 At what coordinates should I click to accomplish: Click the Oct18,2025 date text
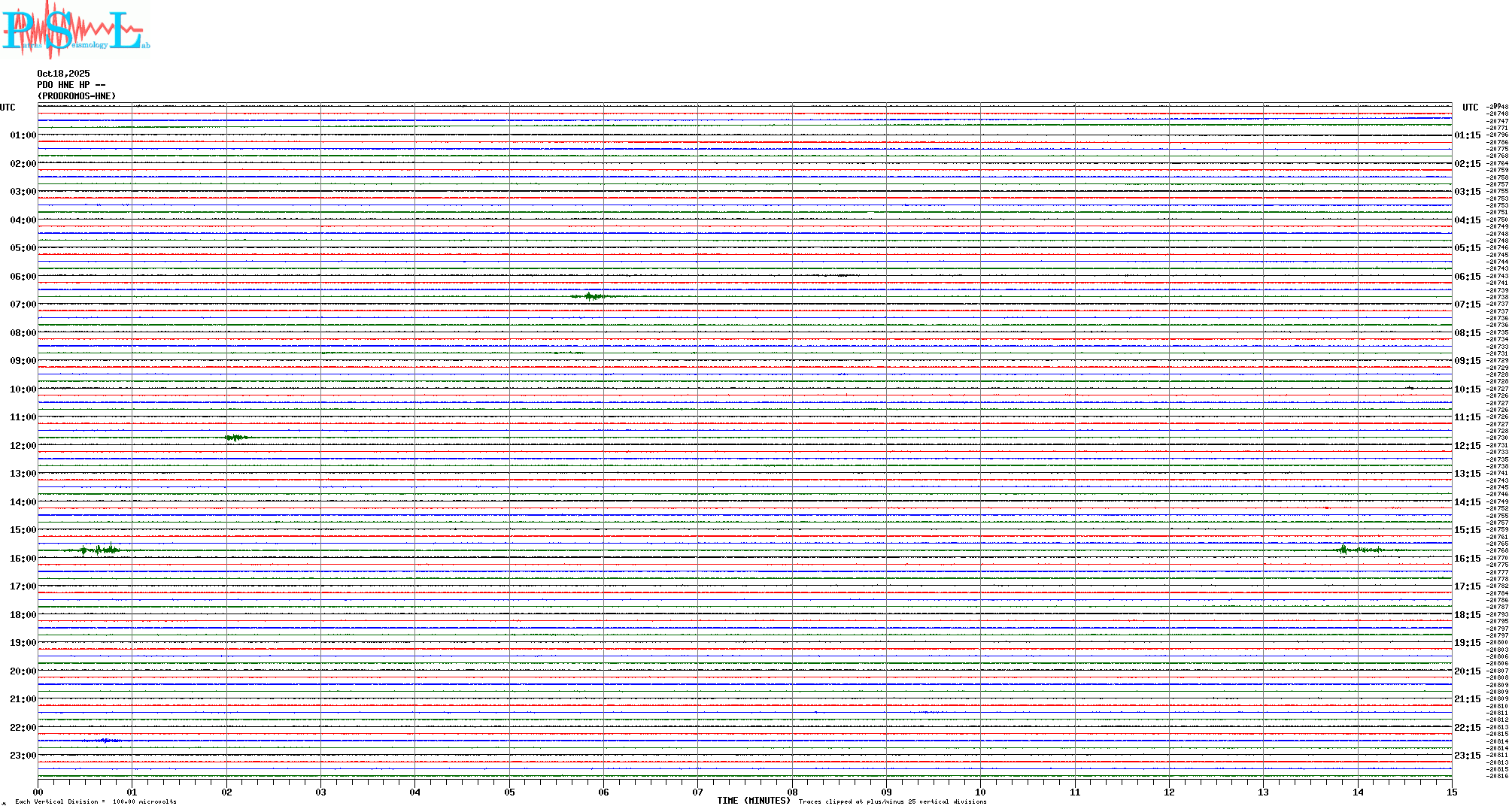[63, 74]
